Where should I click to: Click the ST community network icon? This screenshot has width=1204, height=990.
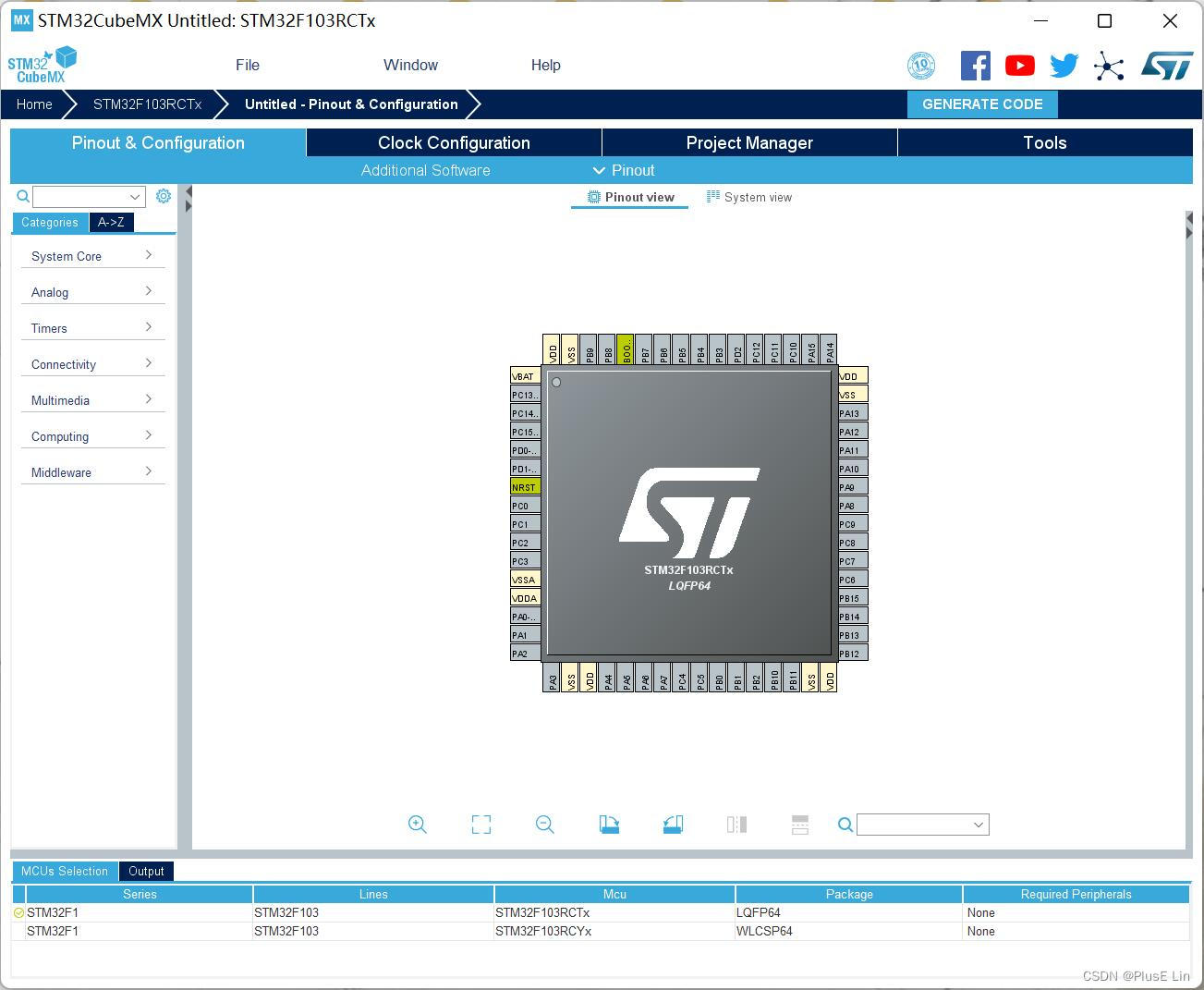tap(1109, 66)
